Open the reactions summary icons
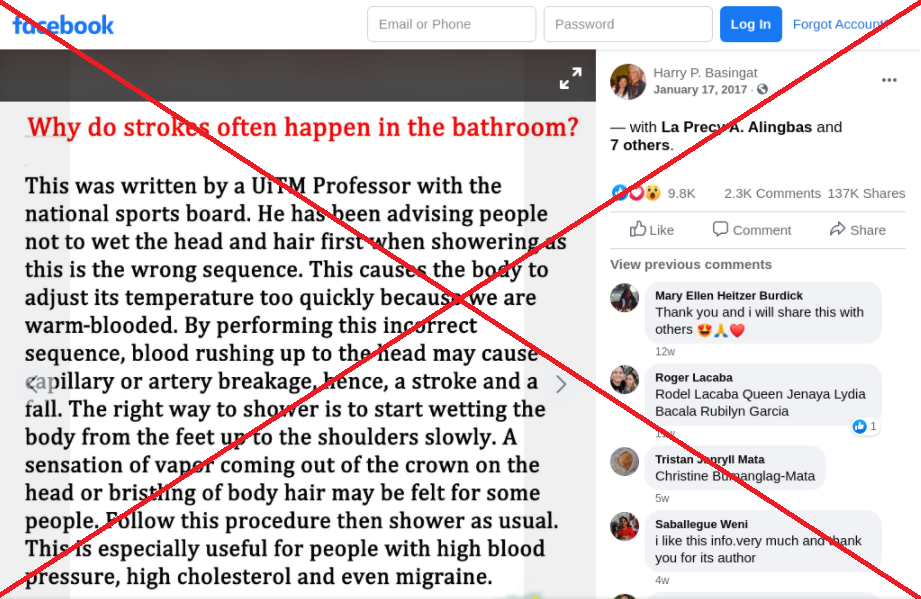Image resolution: width=921 pixels, height=599 pixels. [636, 193]
